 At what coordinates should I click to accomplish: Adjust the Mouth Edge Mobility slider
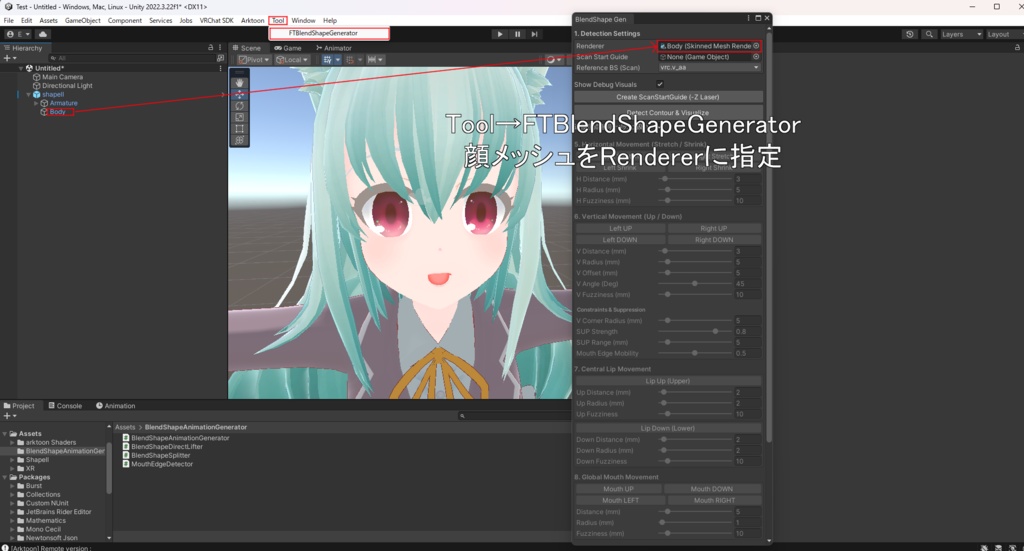coord(695,353)
